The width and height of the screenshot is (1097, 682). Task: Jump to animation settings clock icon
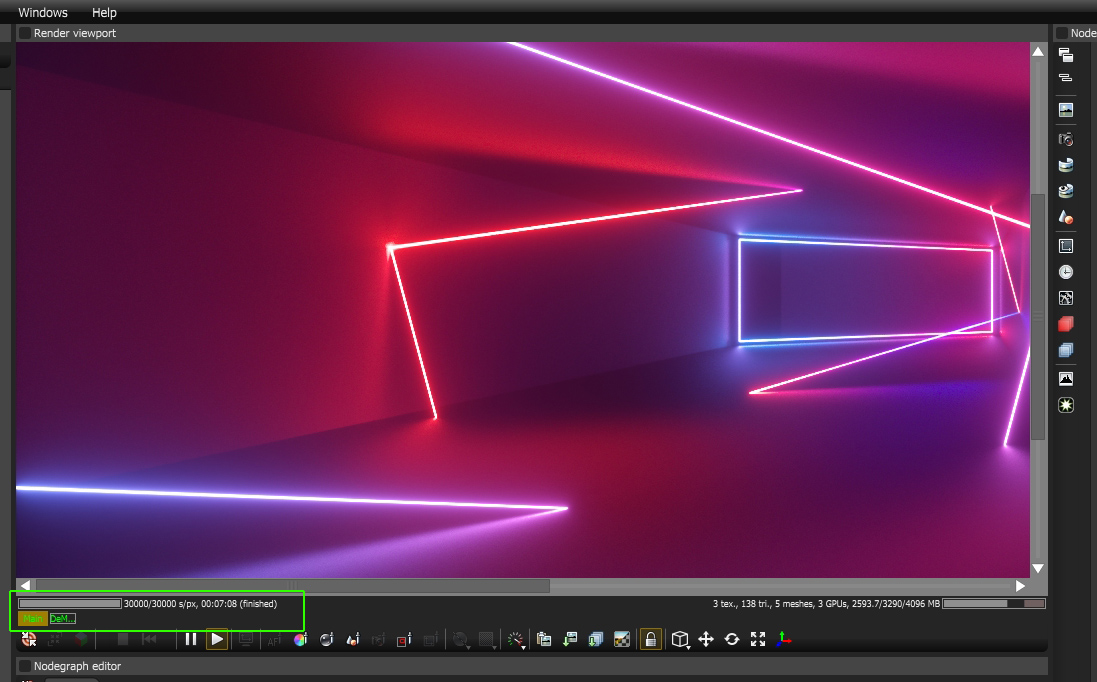[1066, 272]
